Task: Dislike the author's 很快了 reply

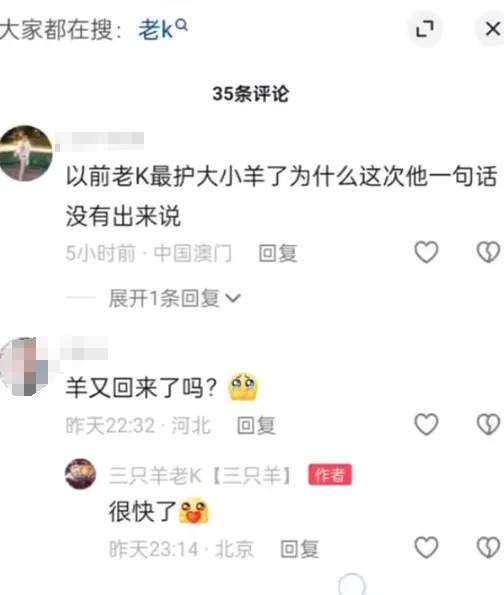Action: tap(488, 547)
